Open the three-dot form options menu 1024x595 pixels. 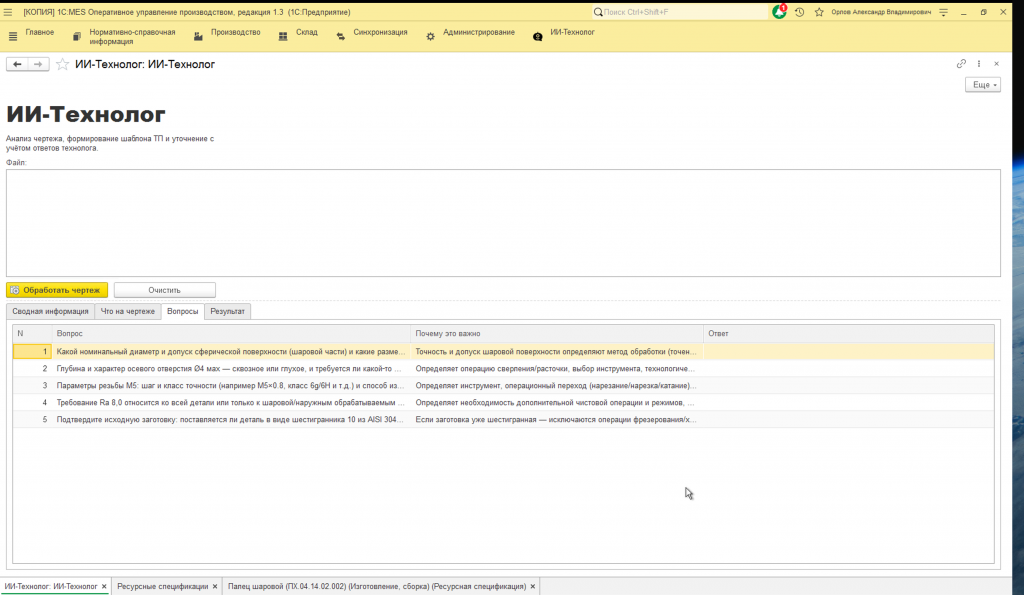978,63
